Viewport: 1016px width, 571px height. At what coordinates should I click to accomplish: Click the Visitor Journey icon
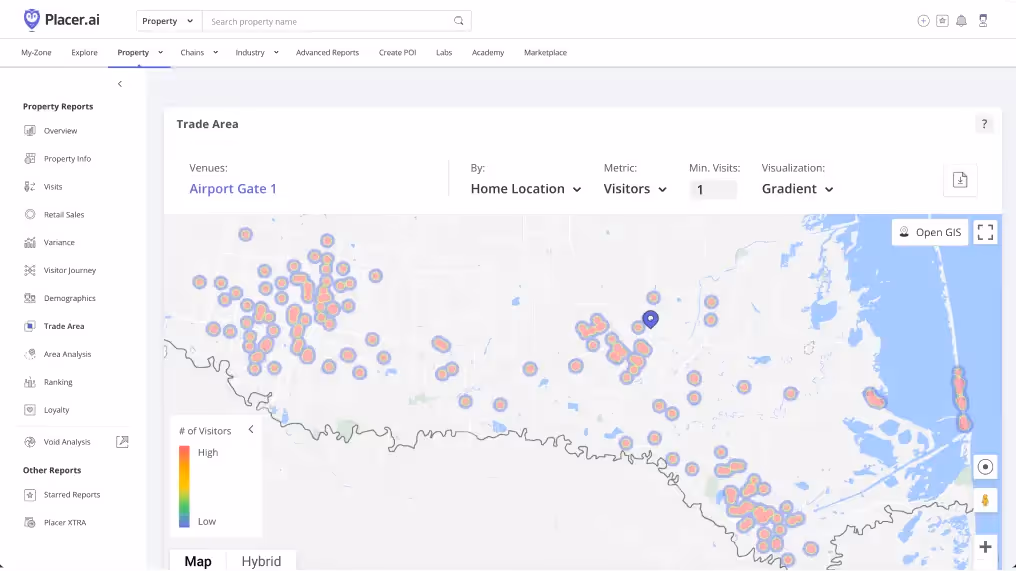[x=30, y=270]
